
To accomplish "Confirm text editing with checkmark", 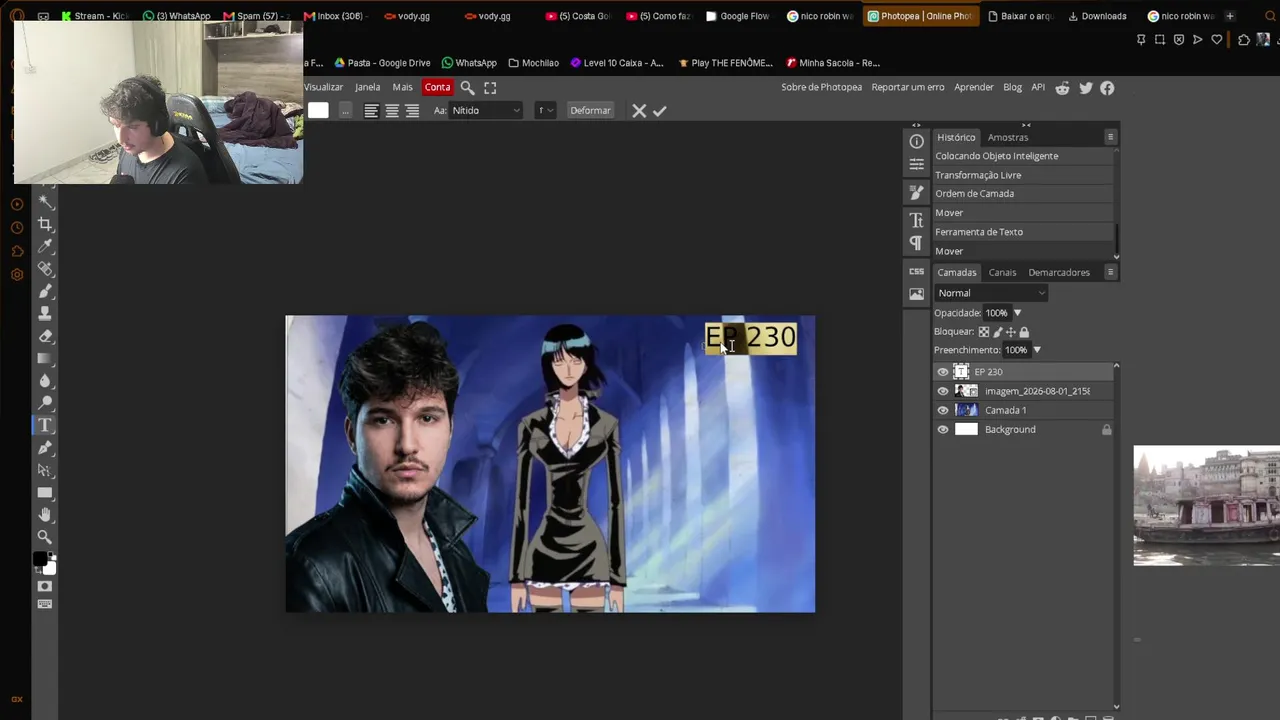I will pos(659,111).
